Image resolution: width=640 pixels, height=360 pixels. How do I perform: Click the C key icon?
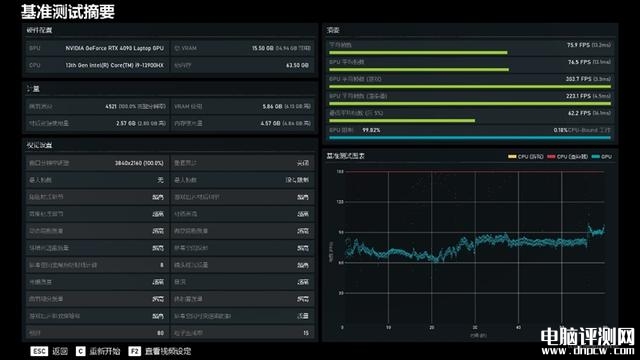pos(81,351)
